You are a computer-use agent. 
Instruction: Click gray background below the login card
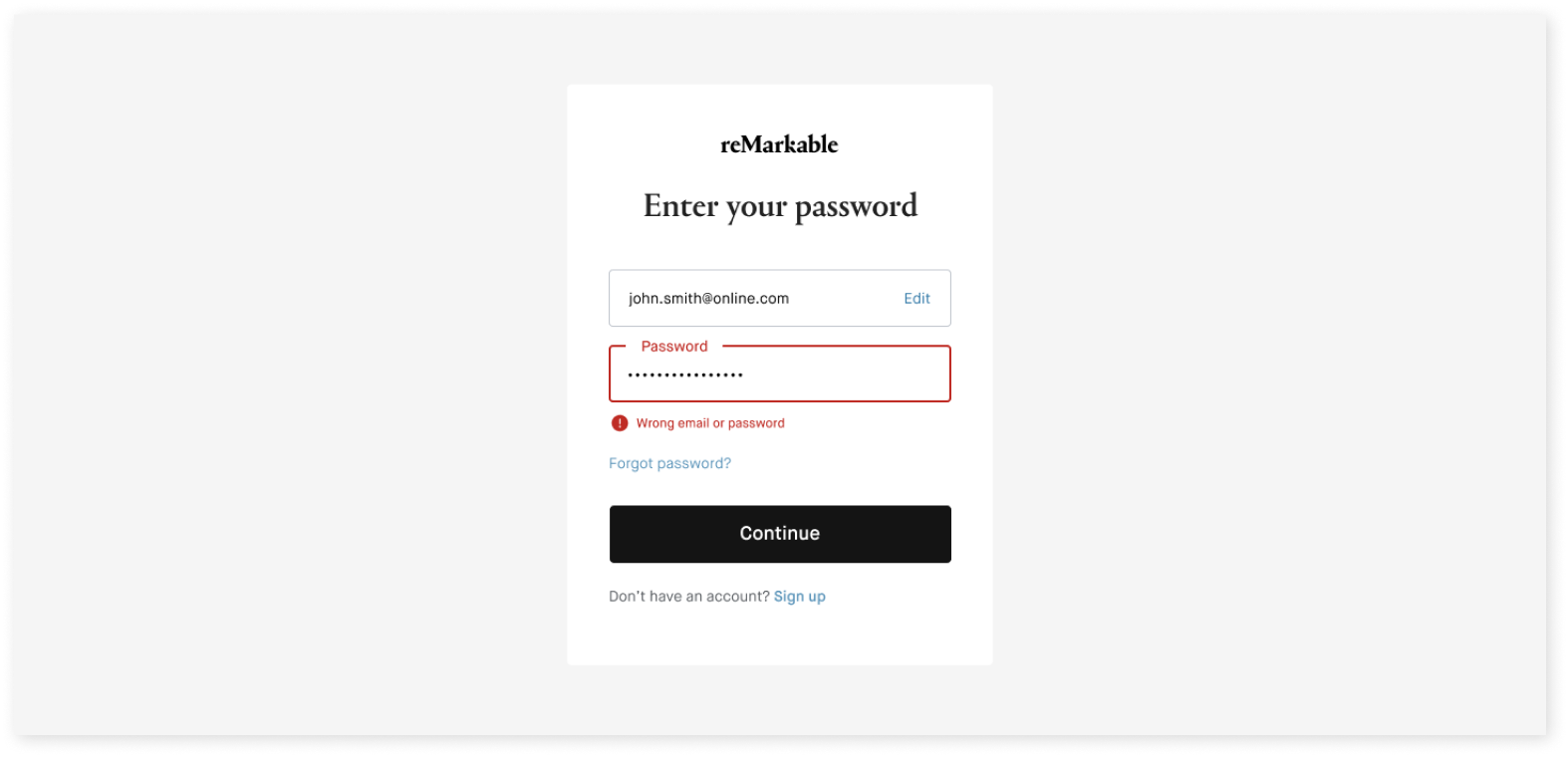tap(779, 700)
